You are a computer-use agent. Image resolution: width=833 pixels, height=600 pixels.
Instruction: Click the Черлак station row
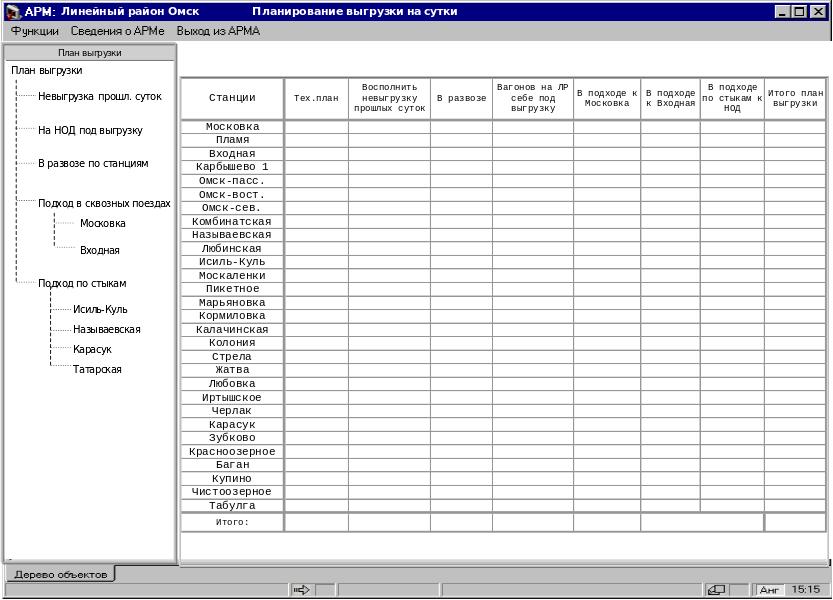click(x=232, y=411)
